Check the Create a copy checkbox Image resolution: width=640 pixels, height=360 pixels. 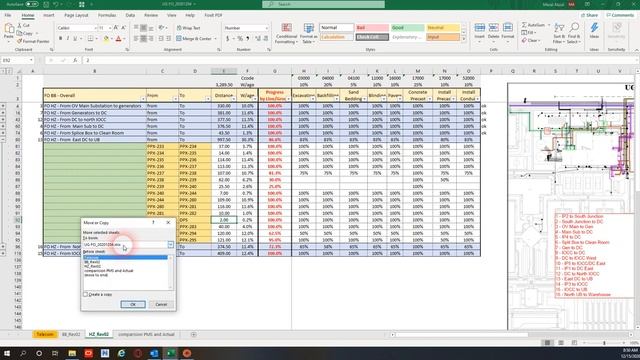85,294
